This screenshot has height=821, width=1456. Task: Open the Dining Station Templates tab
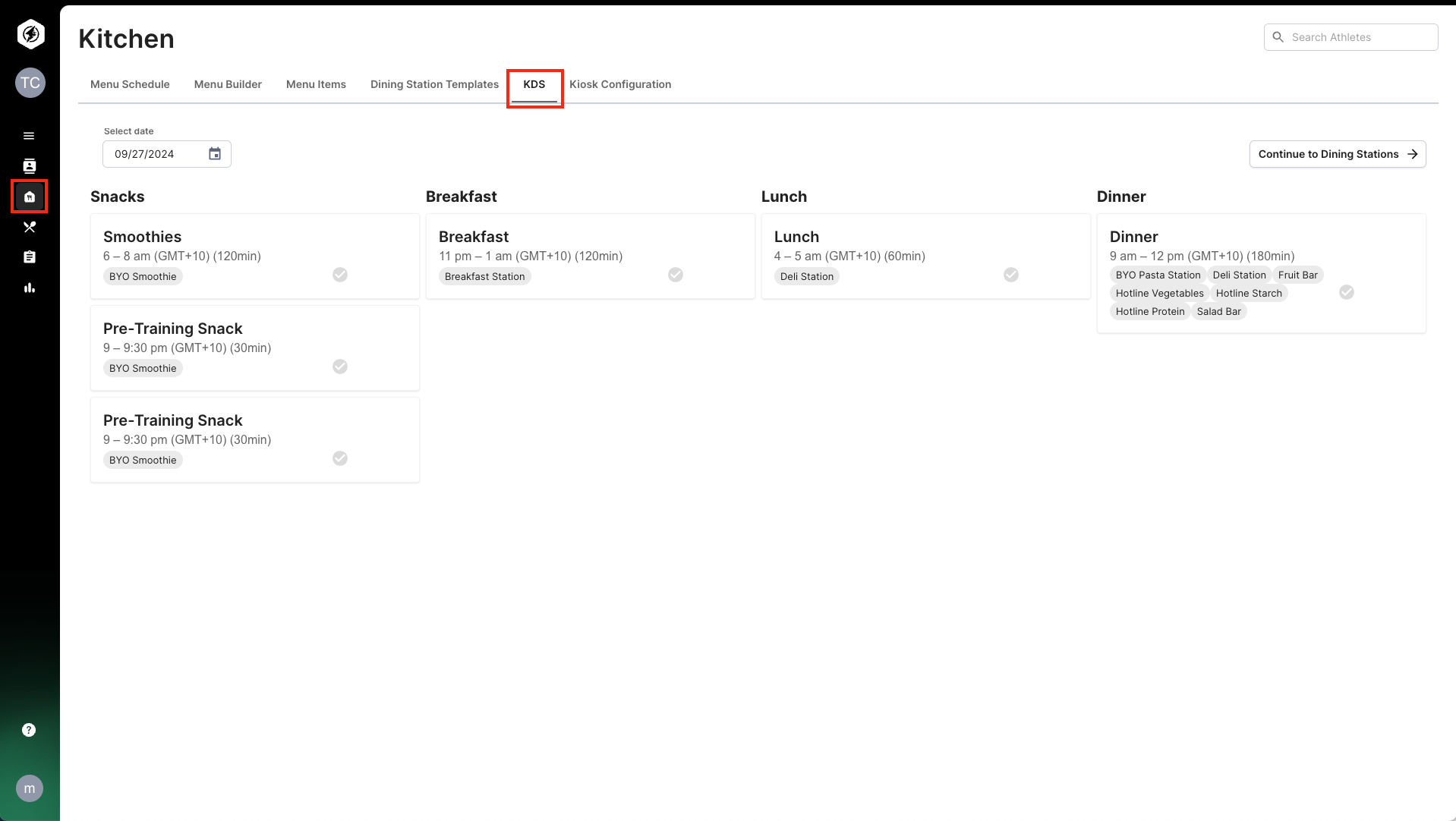(x=434, y=84)
